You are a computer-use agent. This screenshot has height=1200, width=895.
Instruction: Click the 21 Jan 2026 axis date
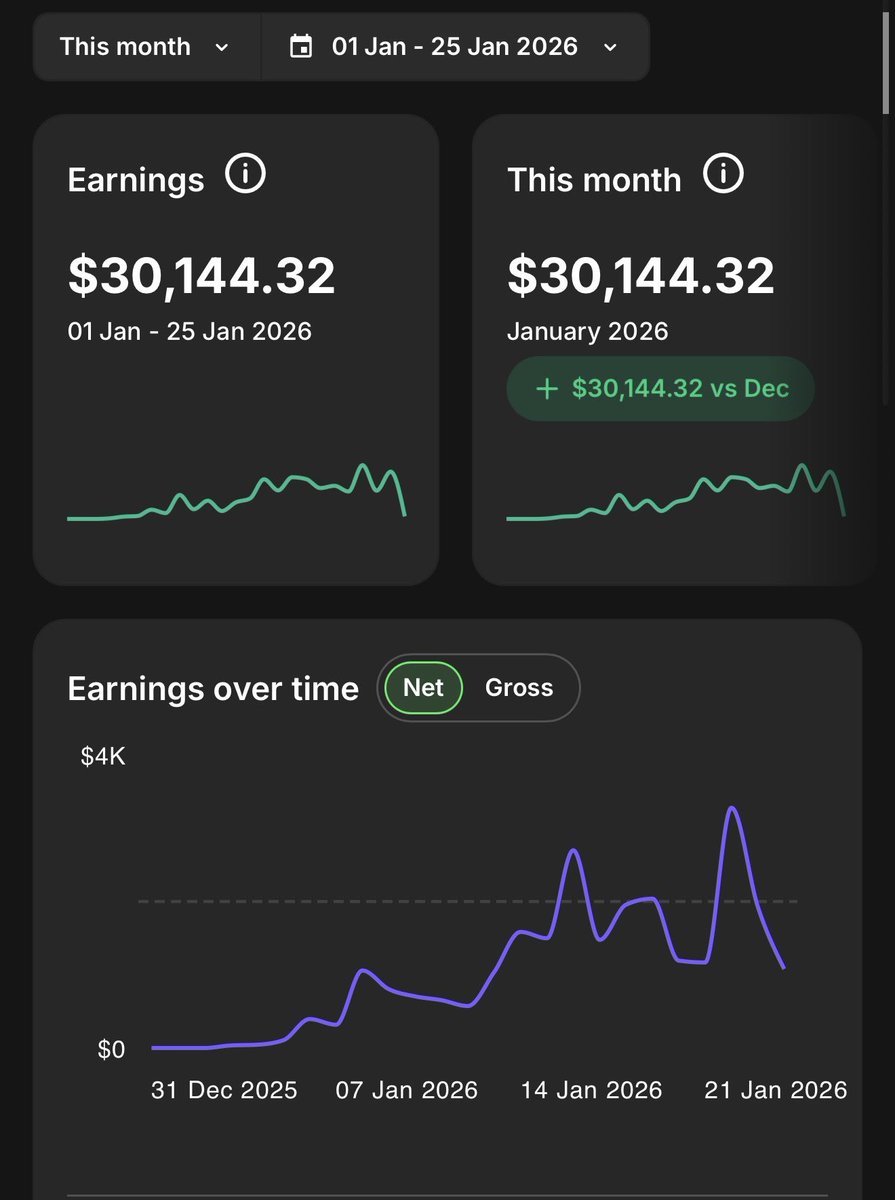click(x=775, y=1090)
